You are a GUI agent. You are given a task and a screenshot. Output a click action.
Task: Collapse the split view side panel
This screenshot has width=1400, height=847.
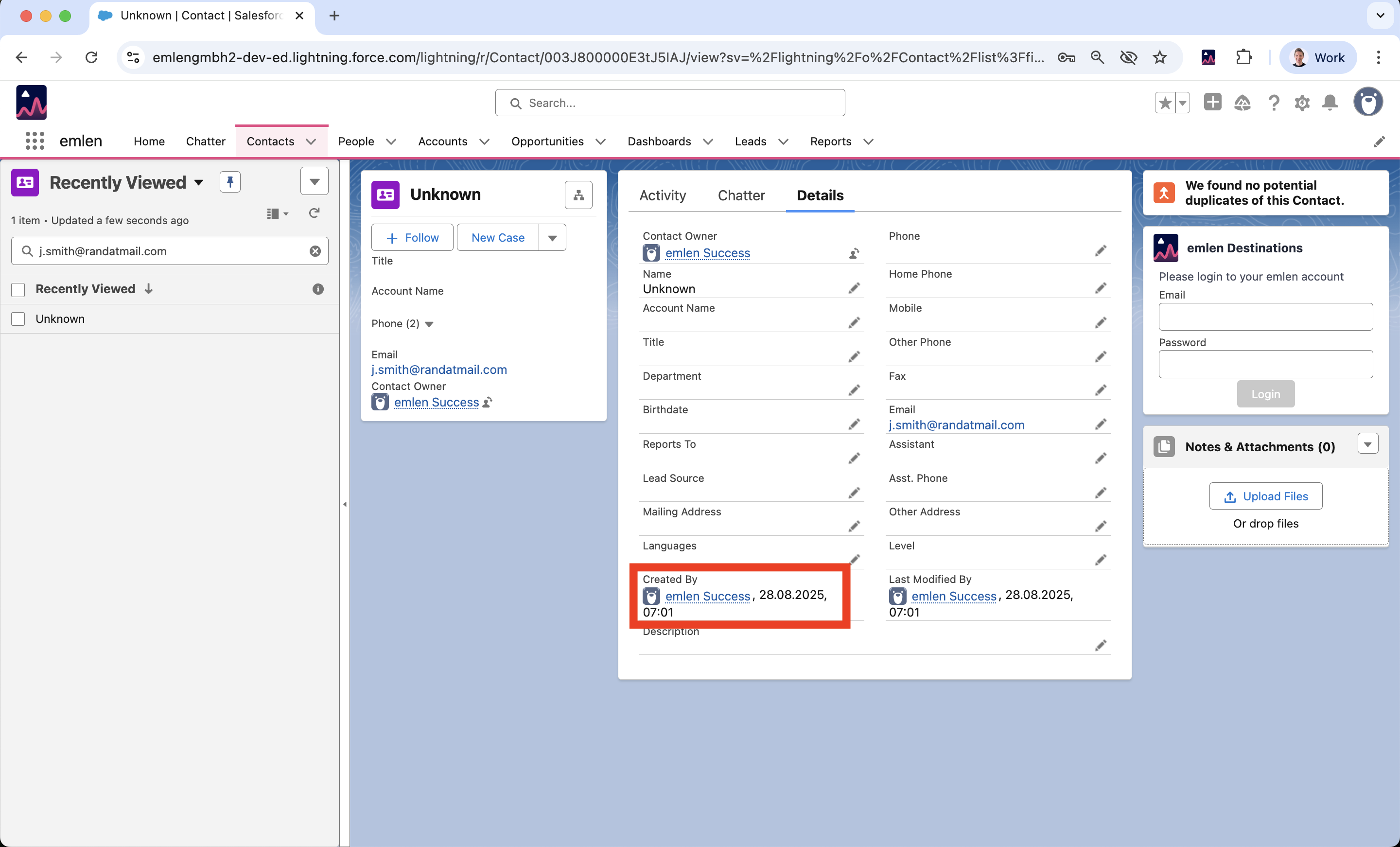[345, 504]
